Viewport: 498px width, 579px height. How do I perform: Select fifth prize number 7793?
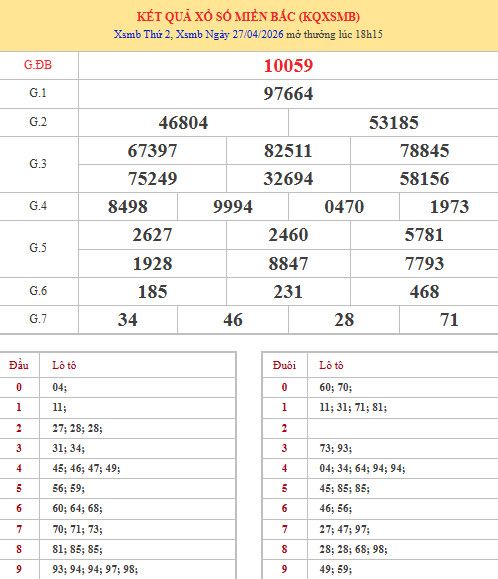425,264
